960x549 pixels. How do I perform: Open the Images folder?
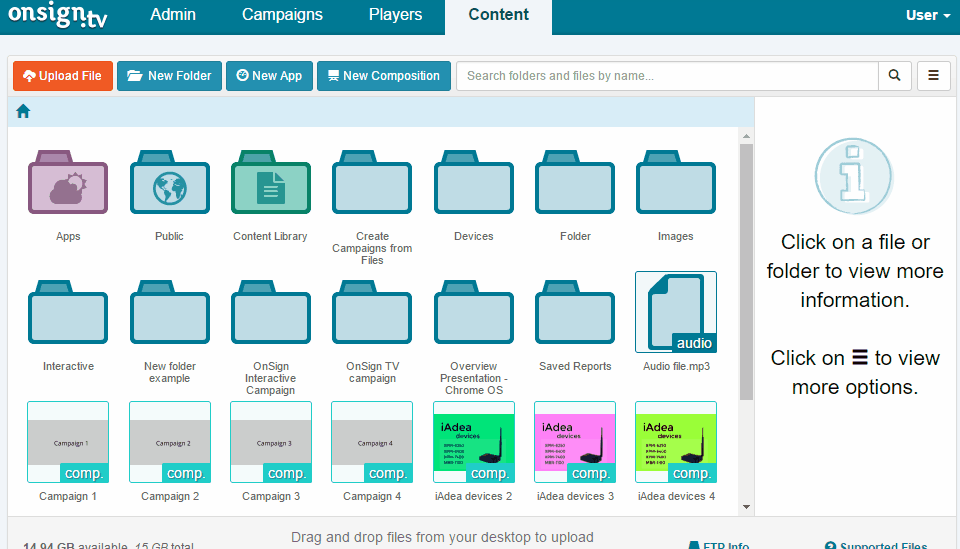tap(675, 182)
